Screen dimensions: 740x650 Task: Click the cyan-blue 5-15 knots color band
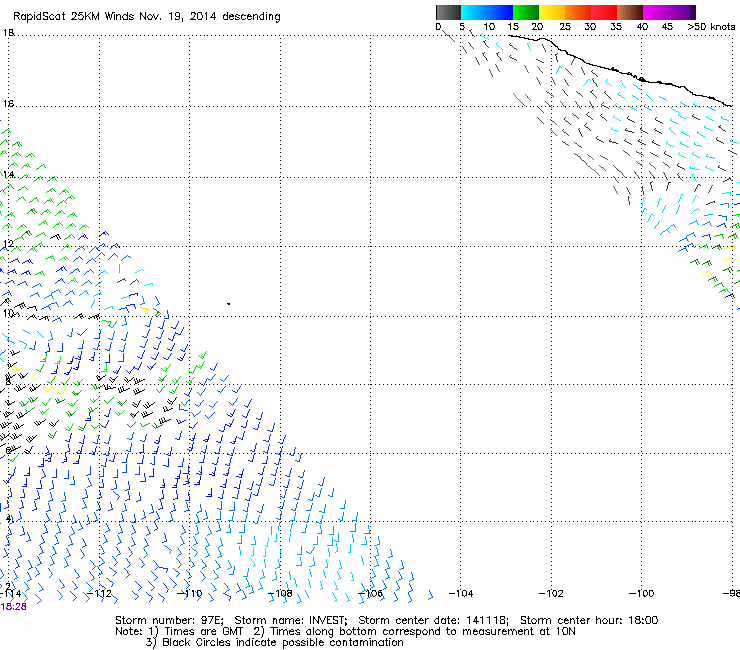pyautogui.click(x=487, y=12)
